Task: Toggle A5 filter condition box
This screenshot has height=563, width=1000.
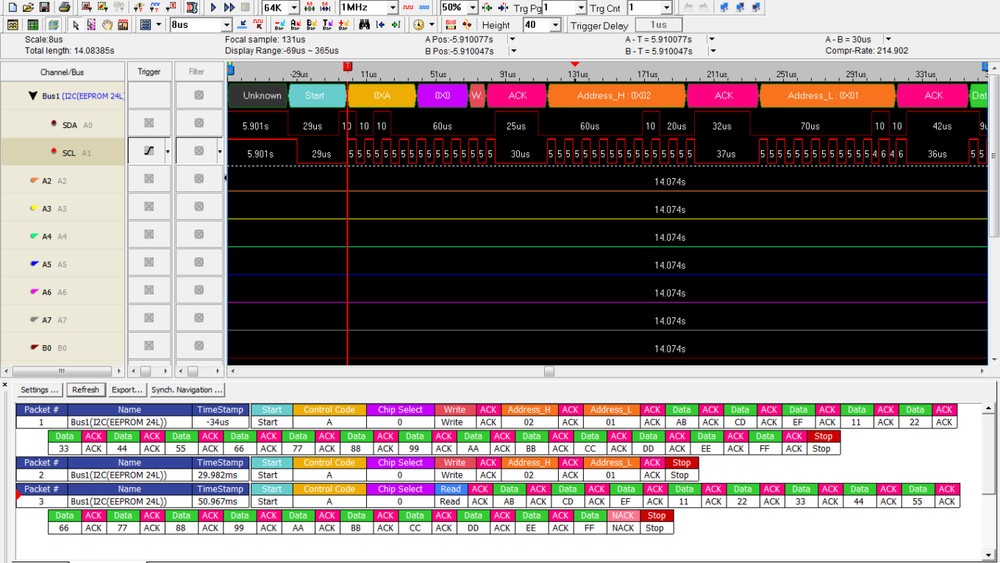Action: [199, 262]
